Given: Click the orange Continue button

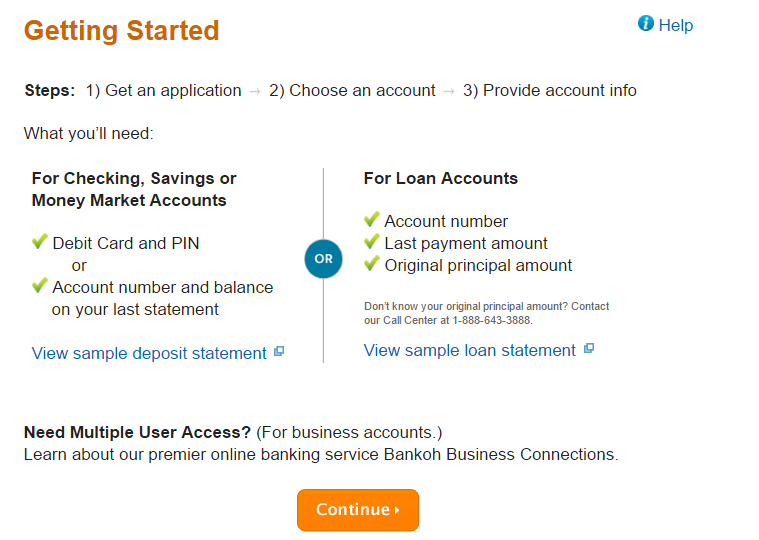Looking at the screenshot, I should 358,510.
